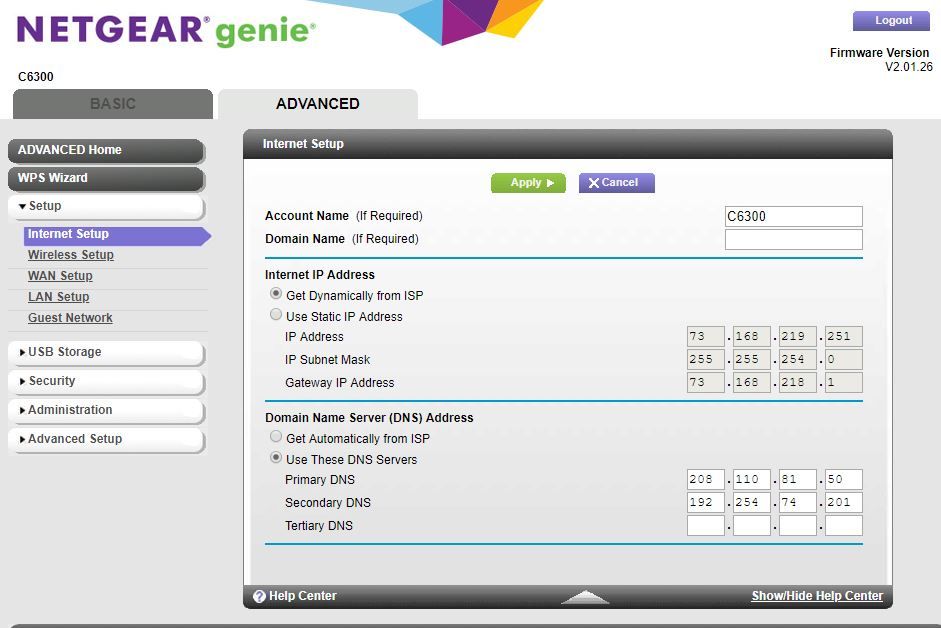Screen dimensions: 941x628
Task: Switch to the BASIC tab
Action: pos(113,104)
